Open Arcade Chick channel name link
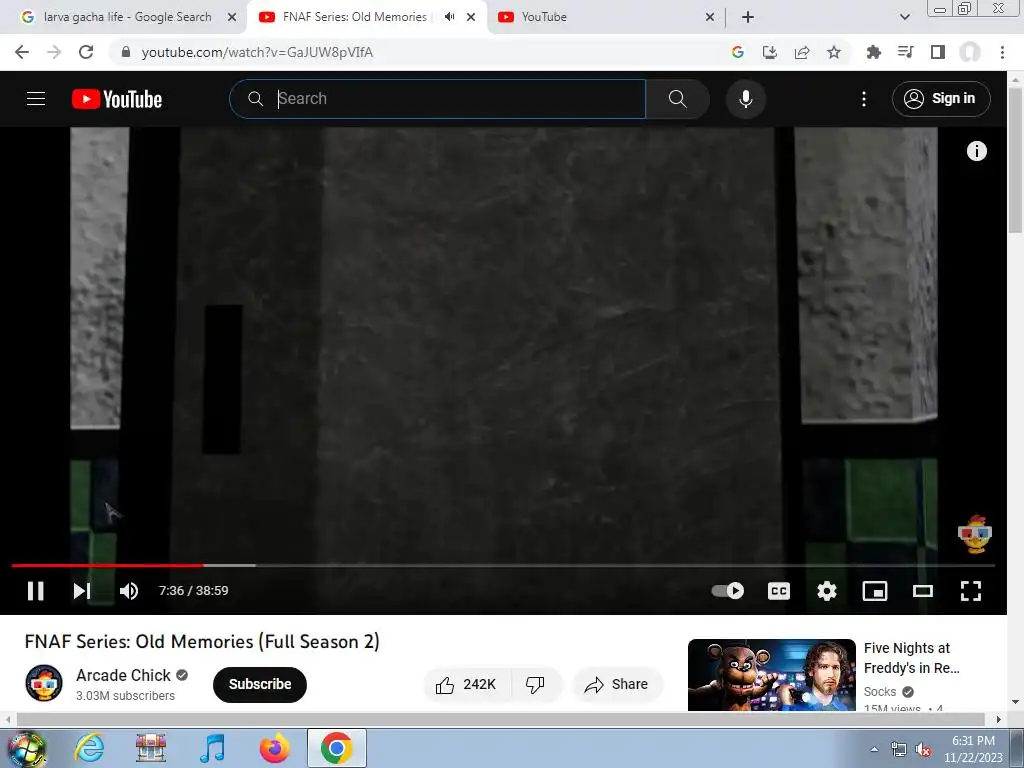 click(123, 675)
